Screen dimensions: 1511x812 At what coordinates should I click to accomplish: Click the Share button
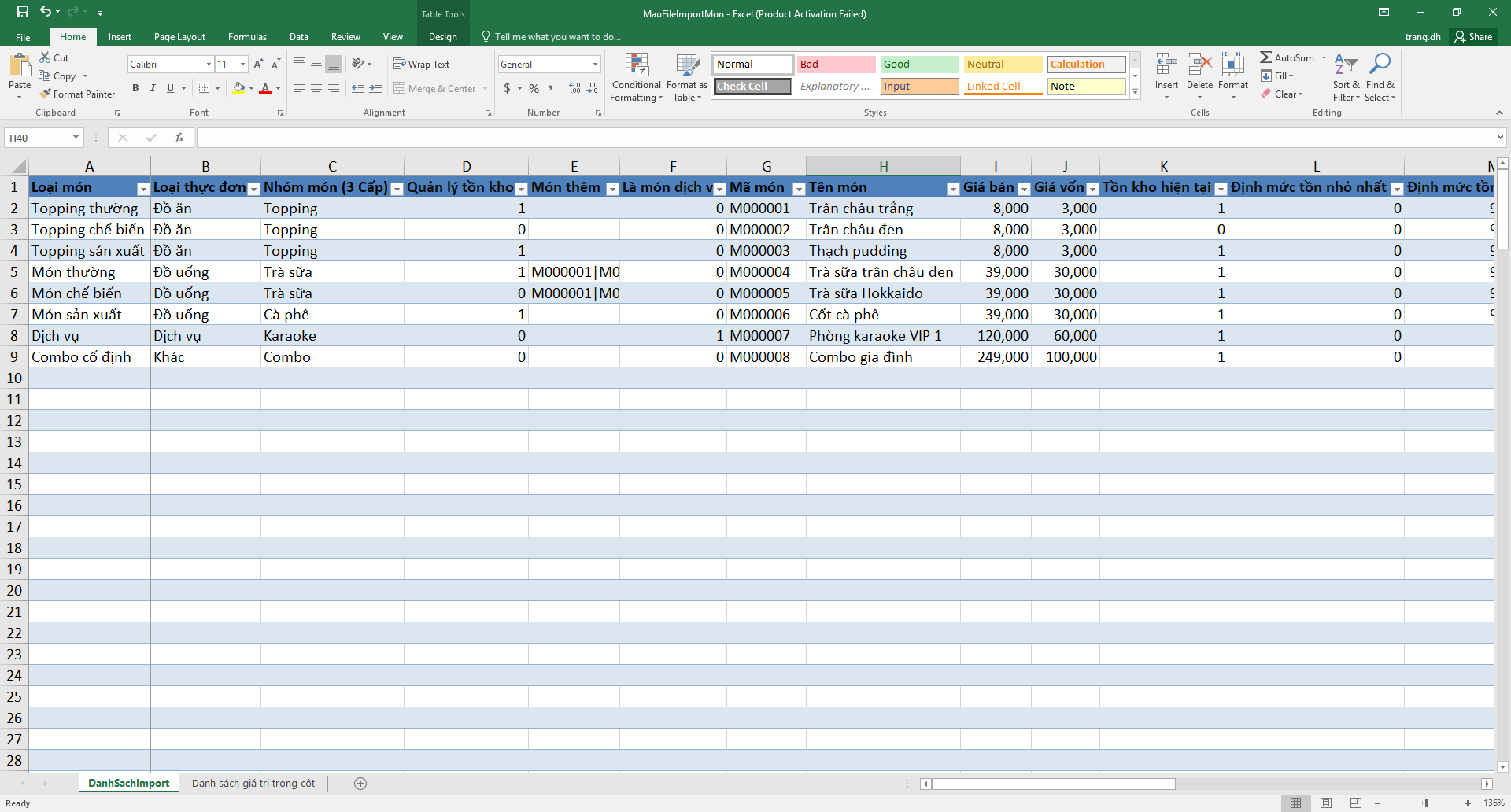tap(1474, 37)
